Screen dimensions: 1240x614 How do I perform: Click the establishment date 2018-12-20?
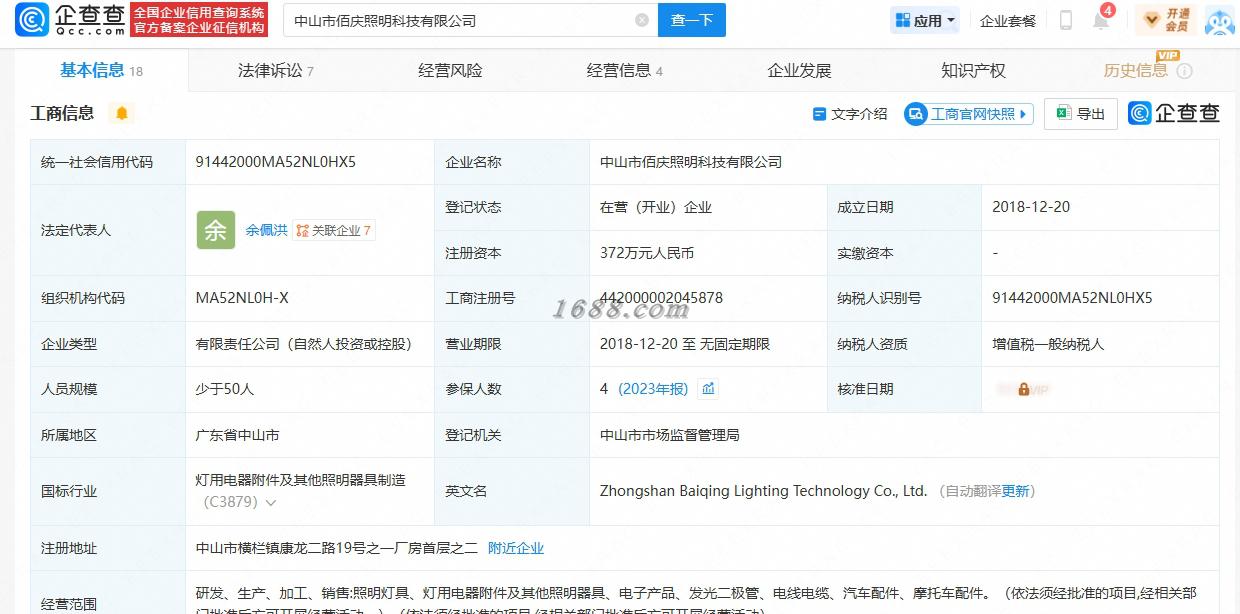(1031, 207)
